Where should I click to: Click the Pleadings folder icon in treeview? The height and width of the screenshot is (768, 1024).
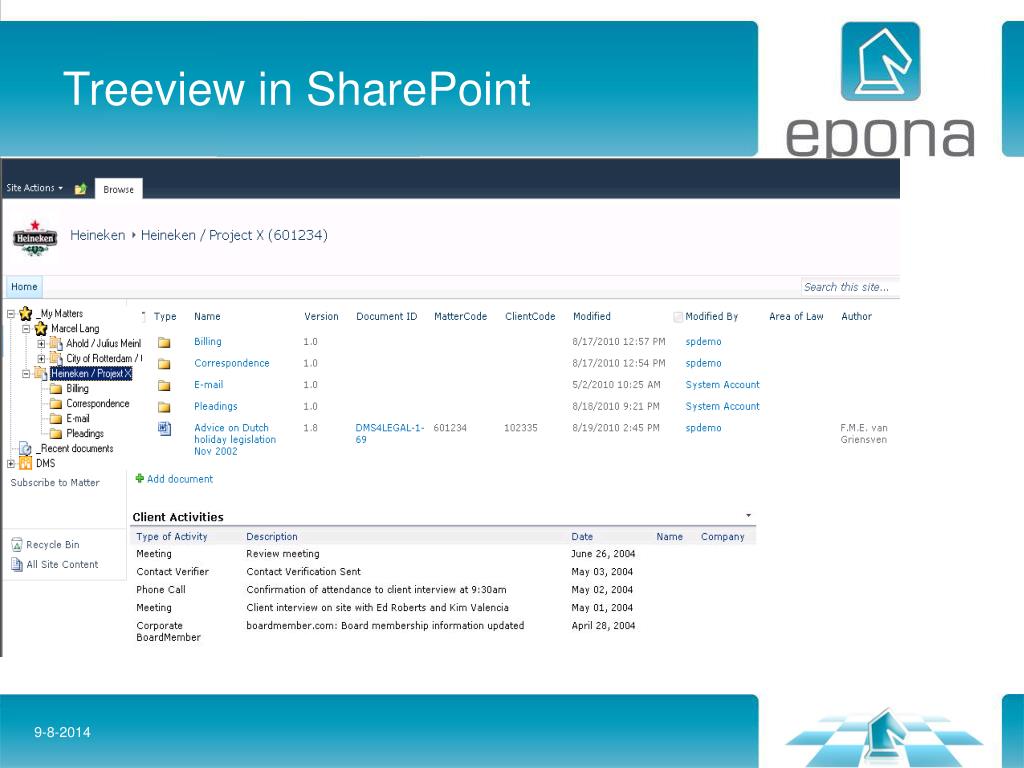coord(56,434)
